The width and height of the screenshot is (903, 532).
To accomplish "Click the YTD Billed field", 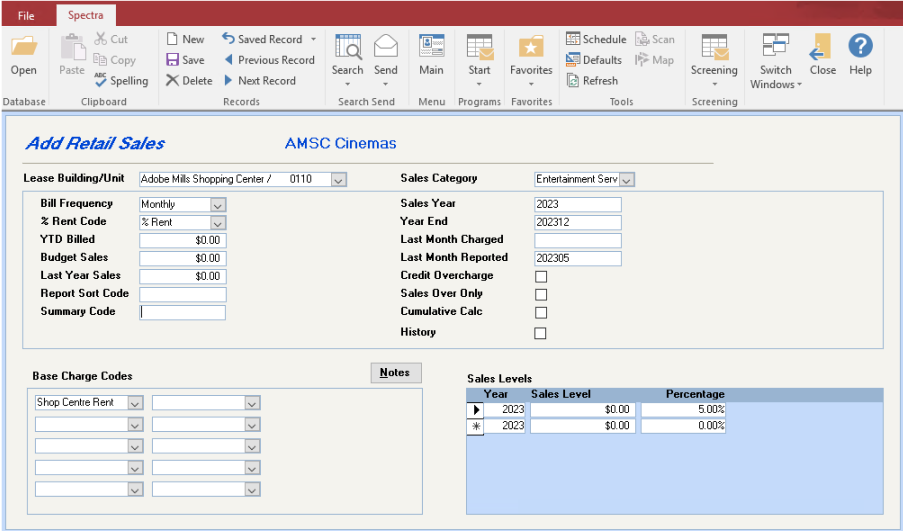I will point(183,240).
